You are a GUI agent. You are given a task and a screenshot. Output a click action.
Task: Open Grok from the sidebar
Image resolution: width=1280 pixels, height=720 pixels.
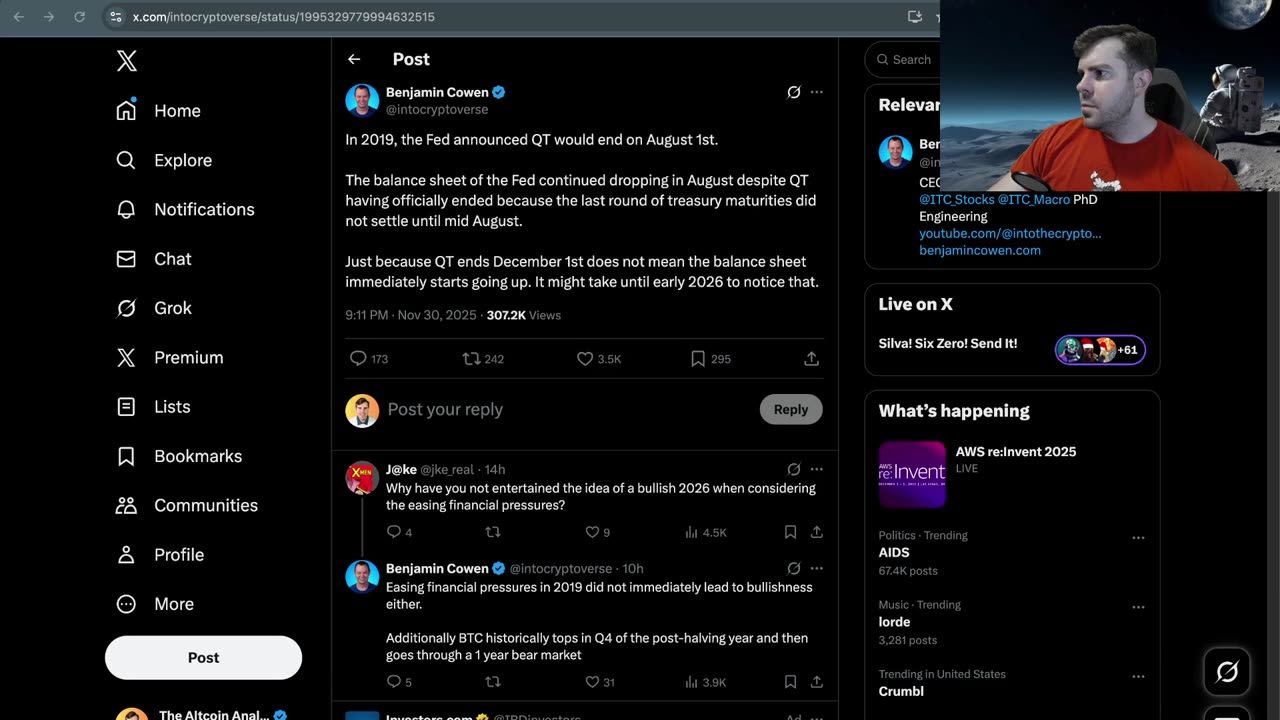[x=154, y=308]
